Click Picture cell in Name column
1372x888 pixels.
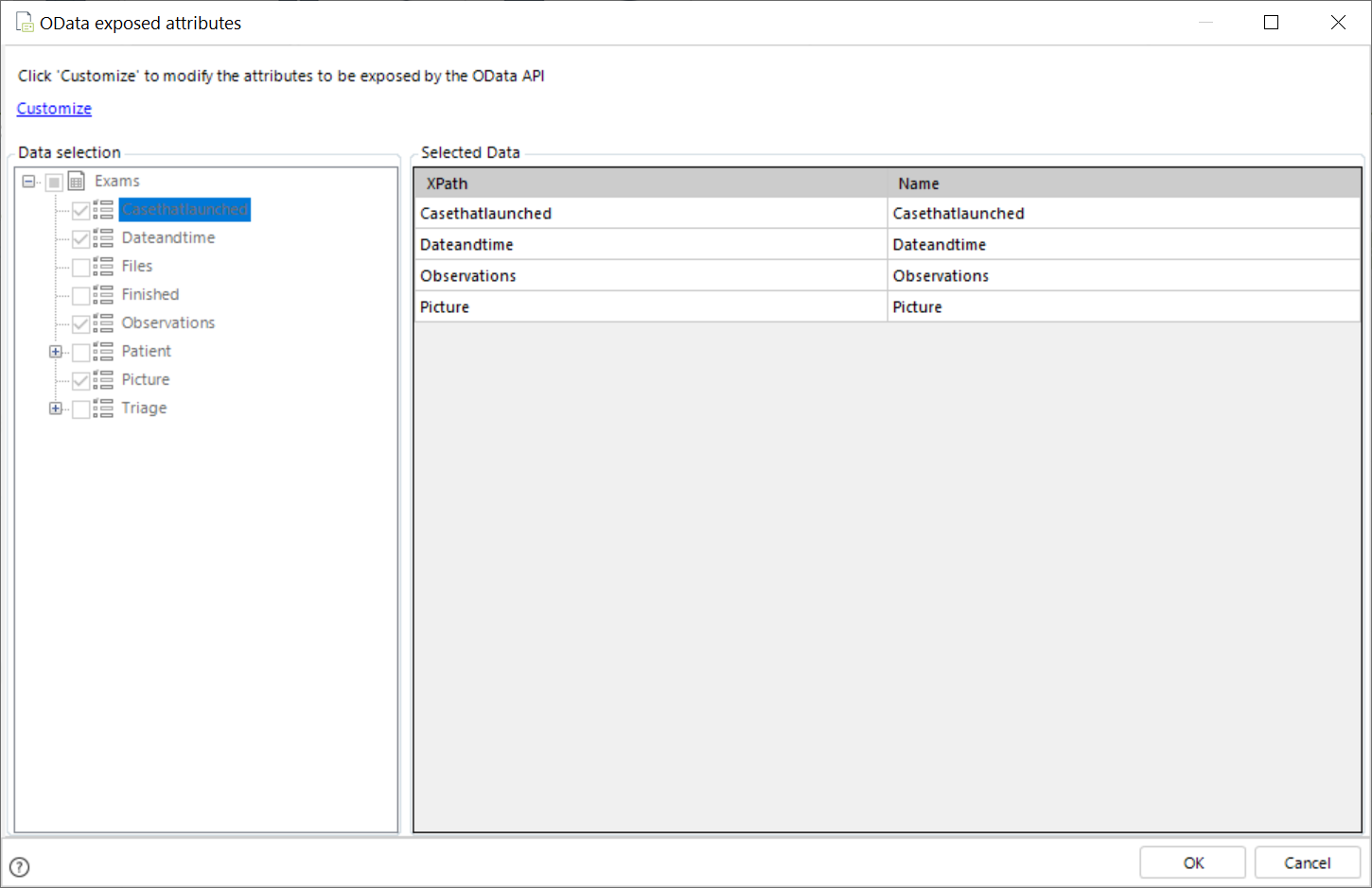(1124, 307)
